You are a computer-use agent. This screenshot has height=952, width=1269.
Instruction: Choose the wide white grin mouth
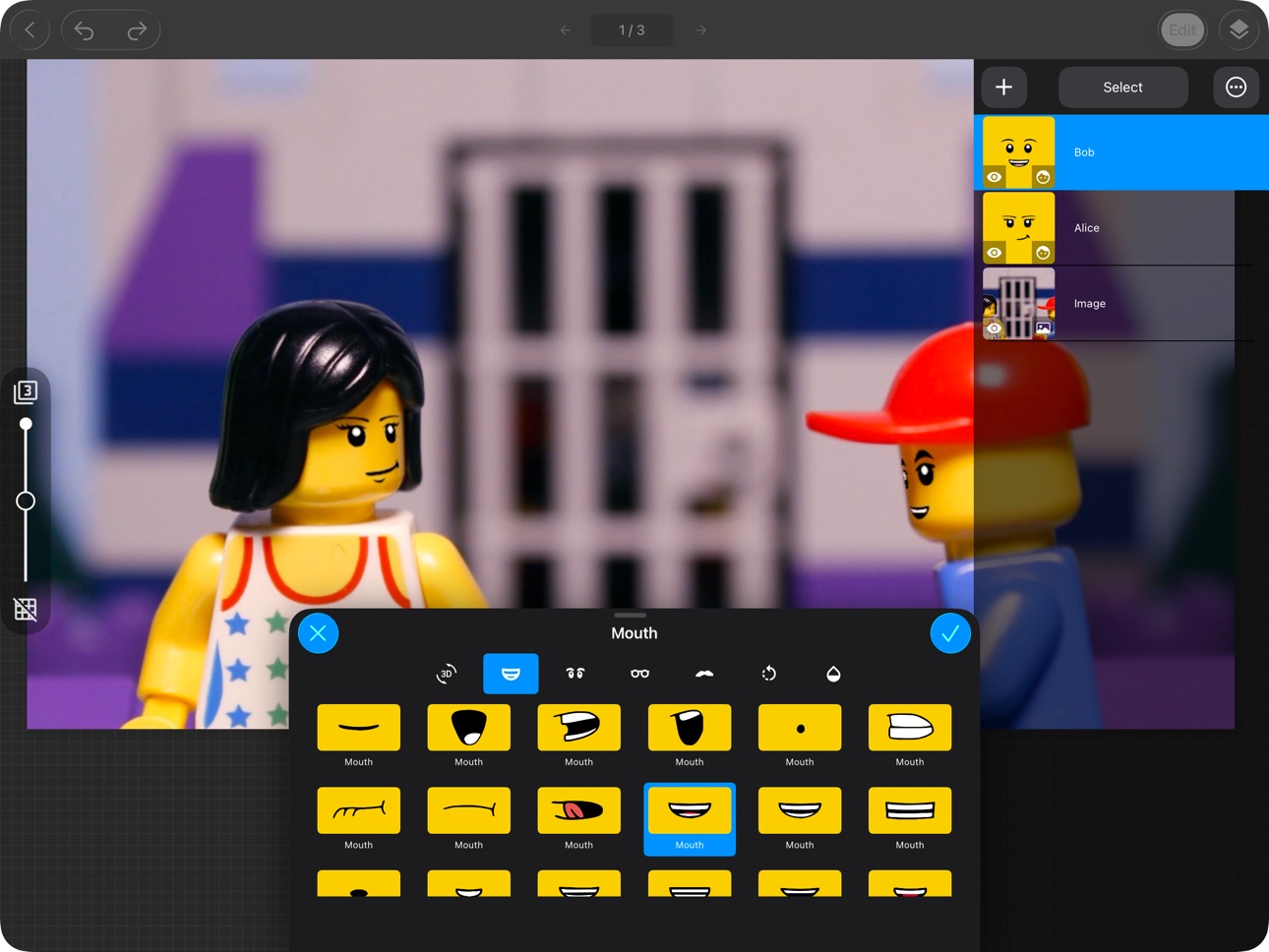point(800,810)
